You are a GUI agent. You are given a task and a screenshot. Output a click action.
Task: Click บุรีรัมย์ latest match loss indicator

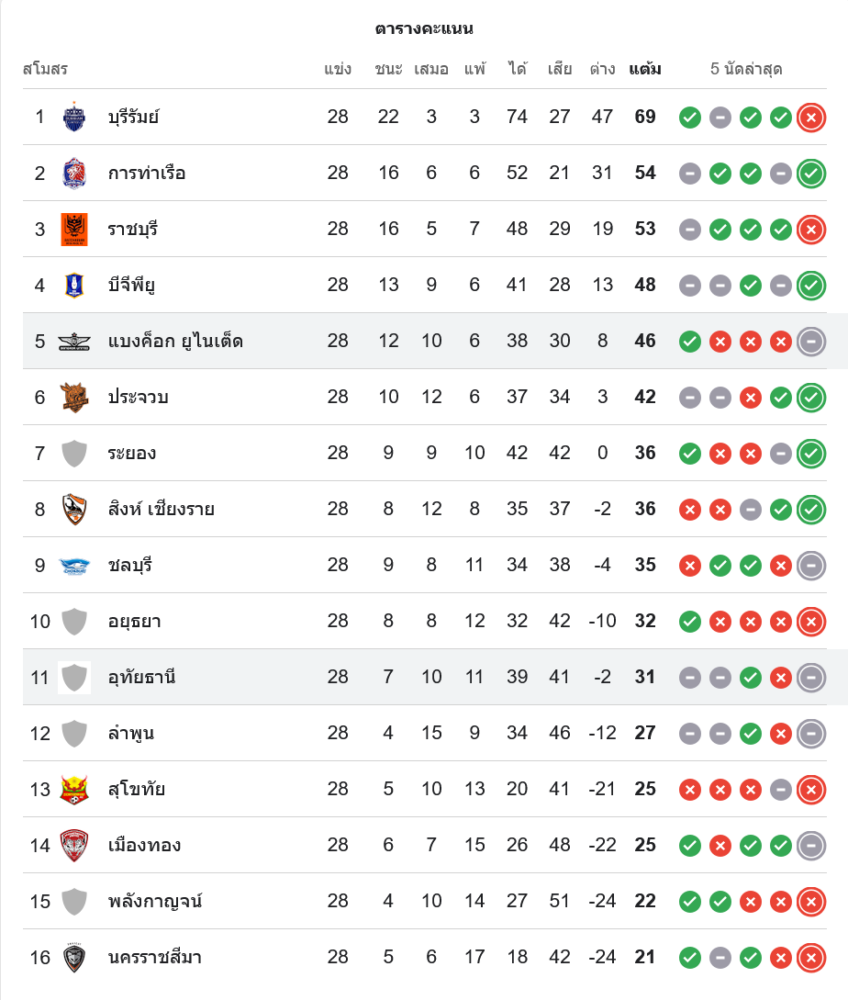(x=812, y=117)
